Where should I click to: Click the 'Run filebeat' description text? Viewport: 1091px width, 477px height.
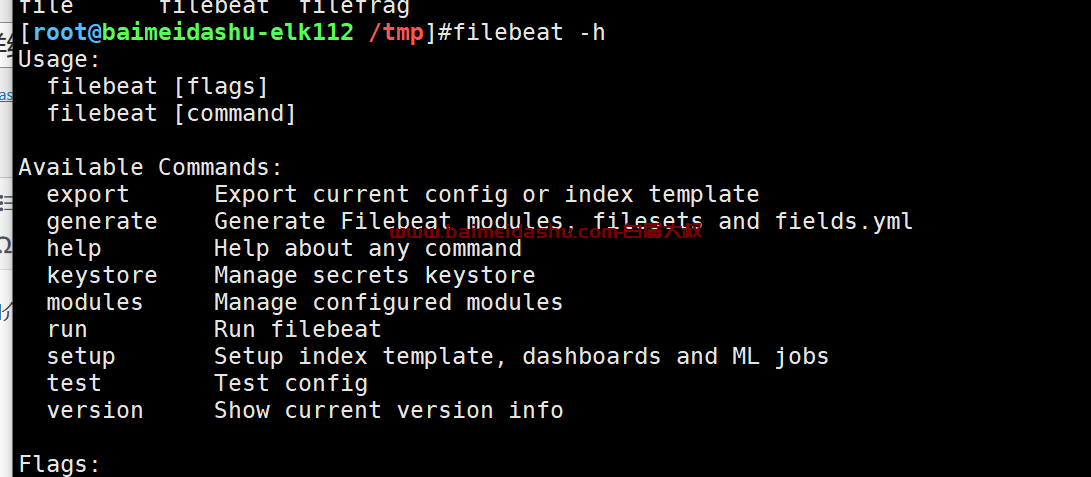(298, 329)
